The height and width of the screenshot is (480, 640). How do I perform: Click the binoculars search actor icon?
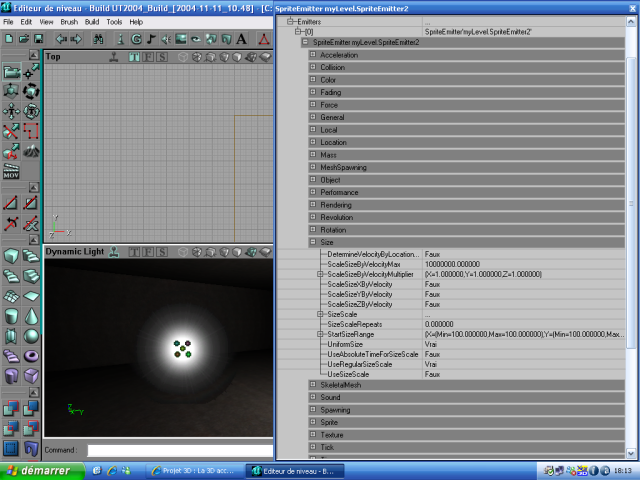(x=99, y=39)
